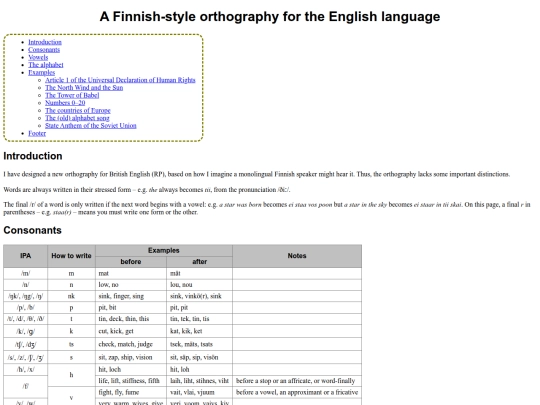Click the page title heading
Viewport: 540px width, 405px height.
270,17
